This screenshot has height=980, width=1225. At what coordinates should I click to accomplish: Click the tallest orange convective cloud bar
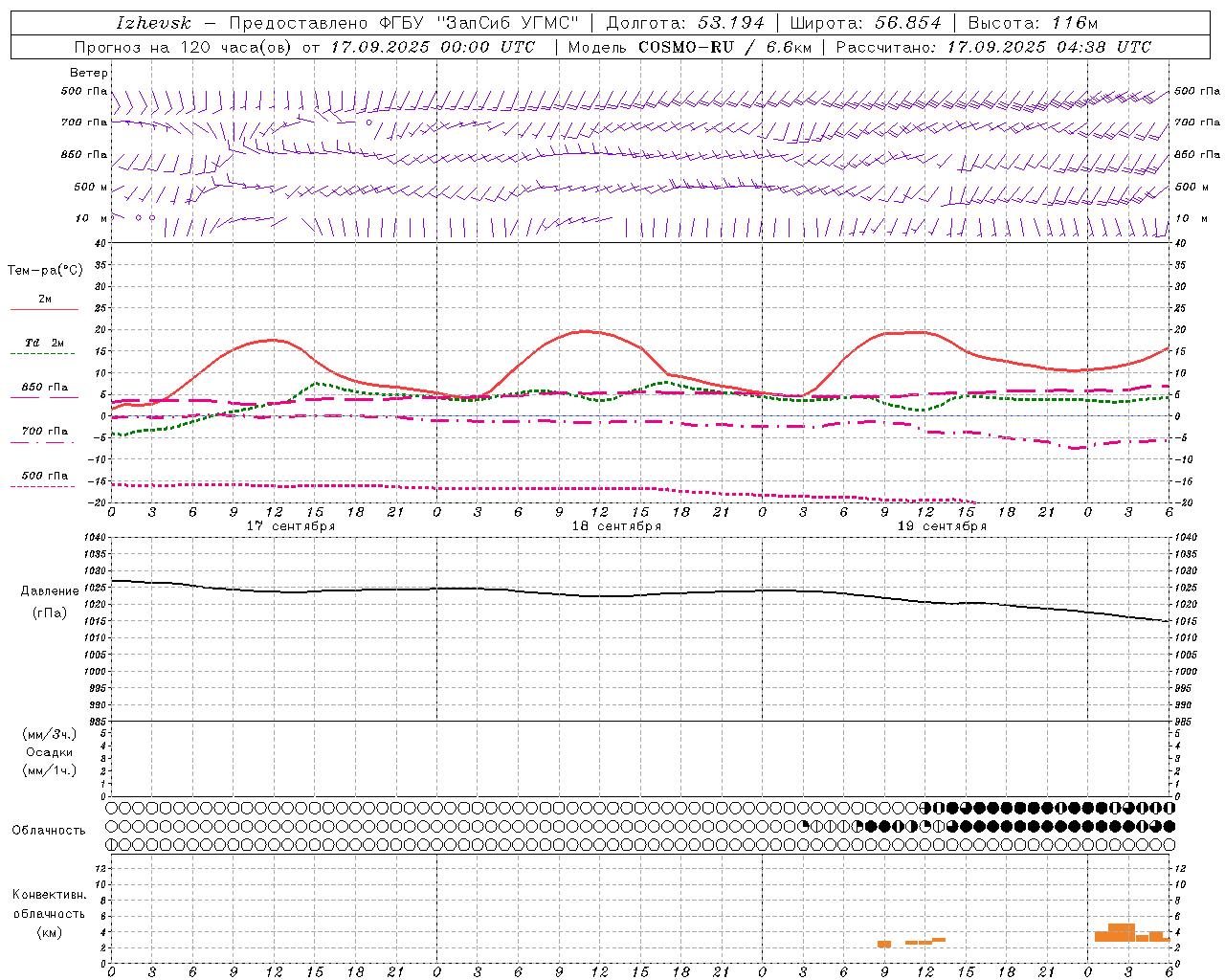1122,932
